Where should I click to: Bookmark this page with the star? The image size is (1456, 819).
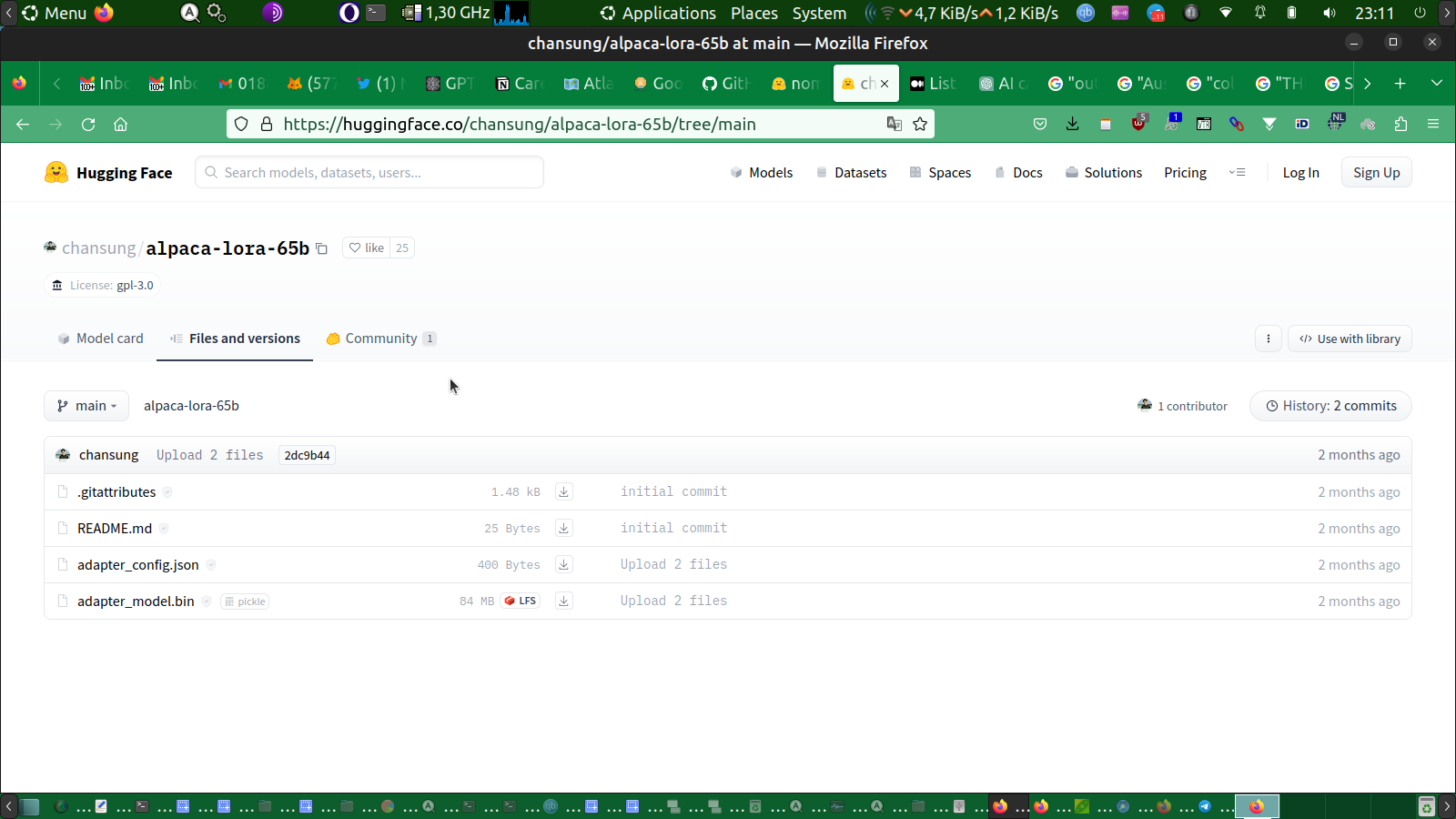(x=920, y=124)
